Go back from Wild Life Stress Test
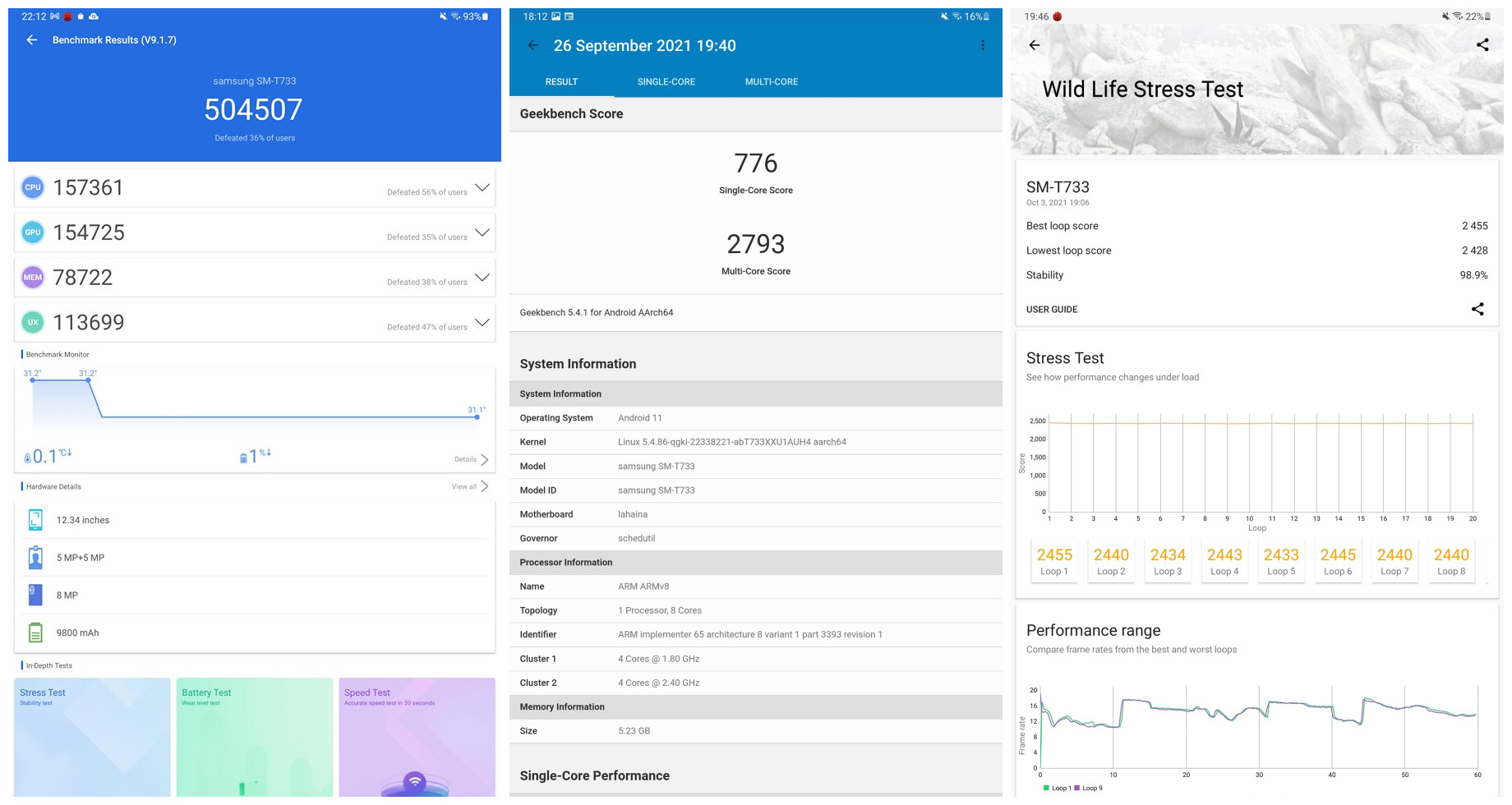This screenshot has height=805, width=1512. [x=1034, y=45]
